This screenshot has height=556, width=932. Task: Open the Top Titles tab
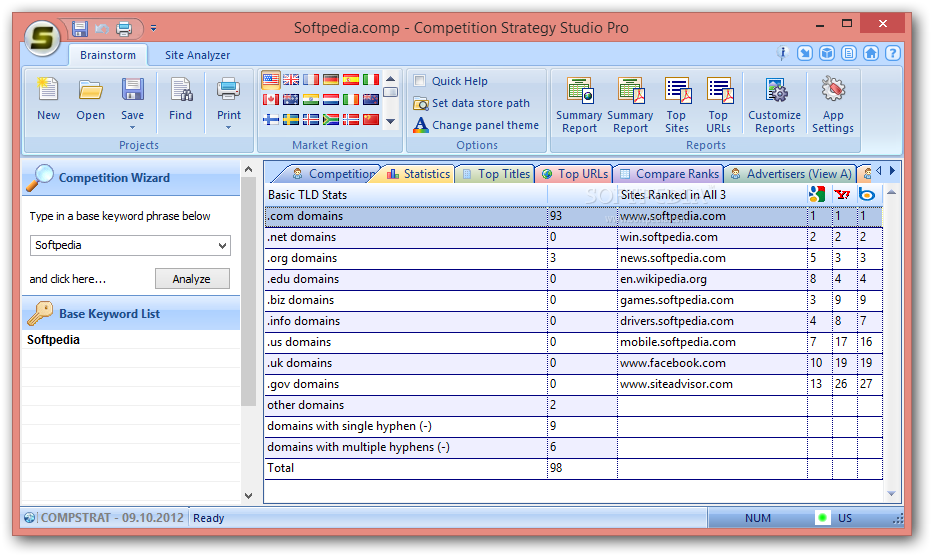496,174
